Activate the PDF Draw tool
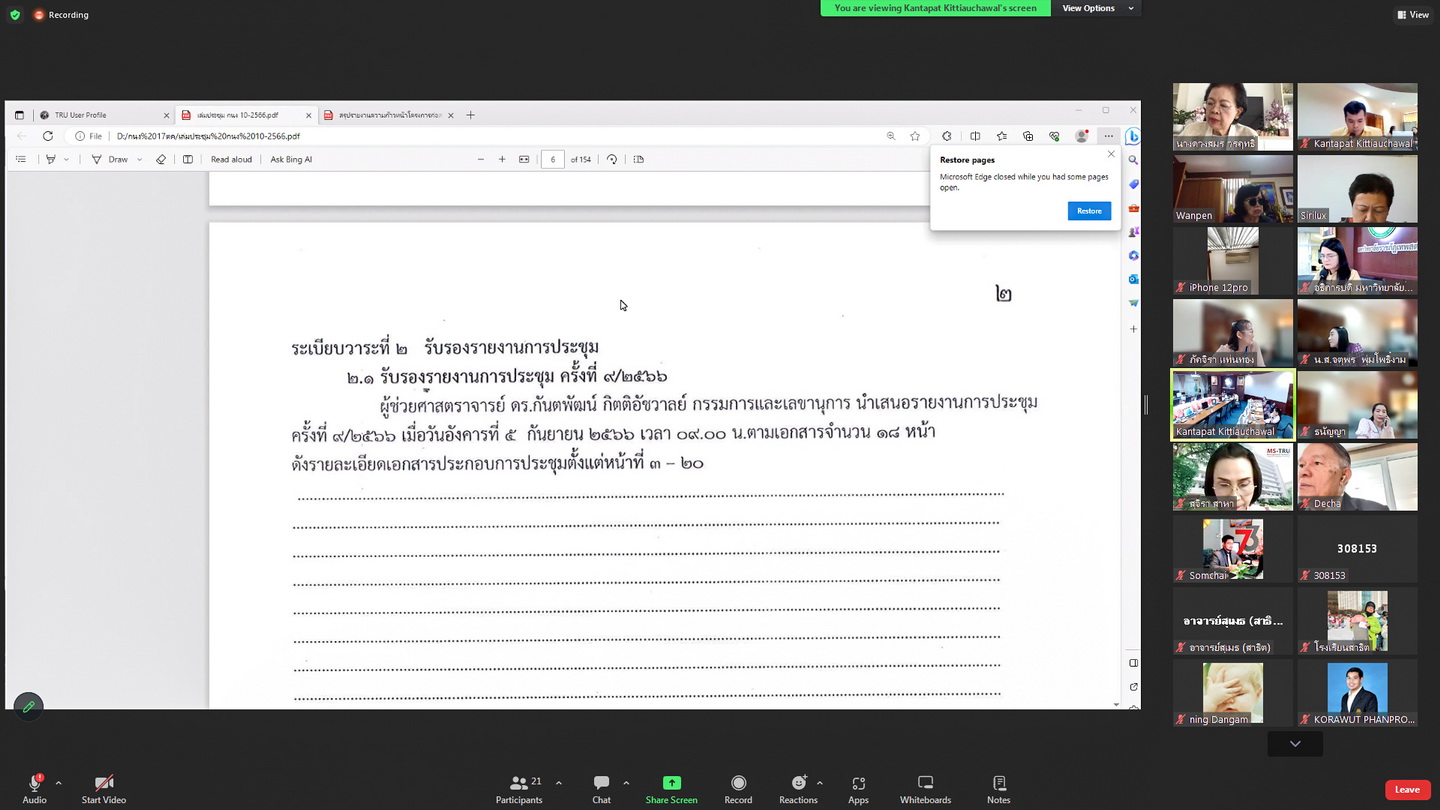1440x810 pixels. [x=110, y=159]
